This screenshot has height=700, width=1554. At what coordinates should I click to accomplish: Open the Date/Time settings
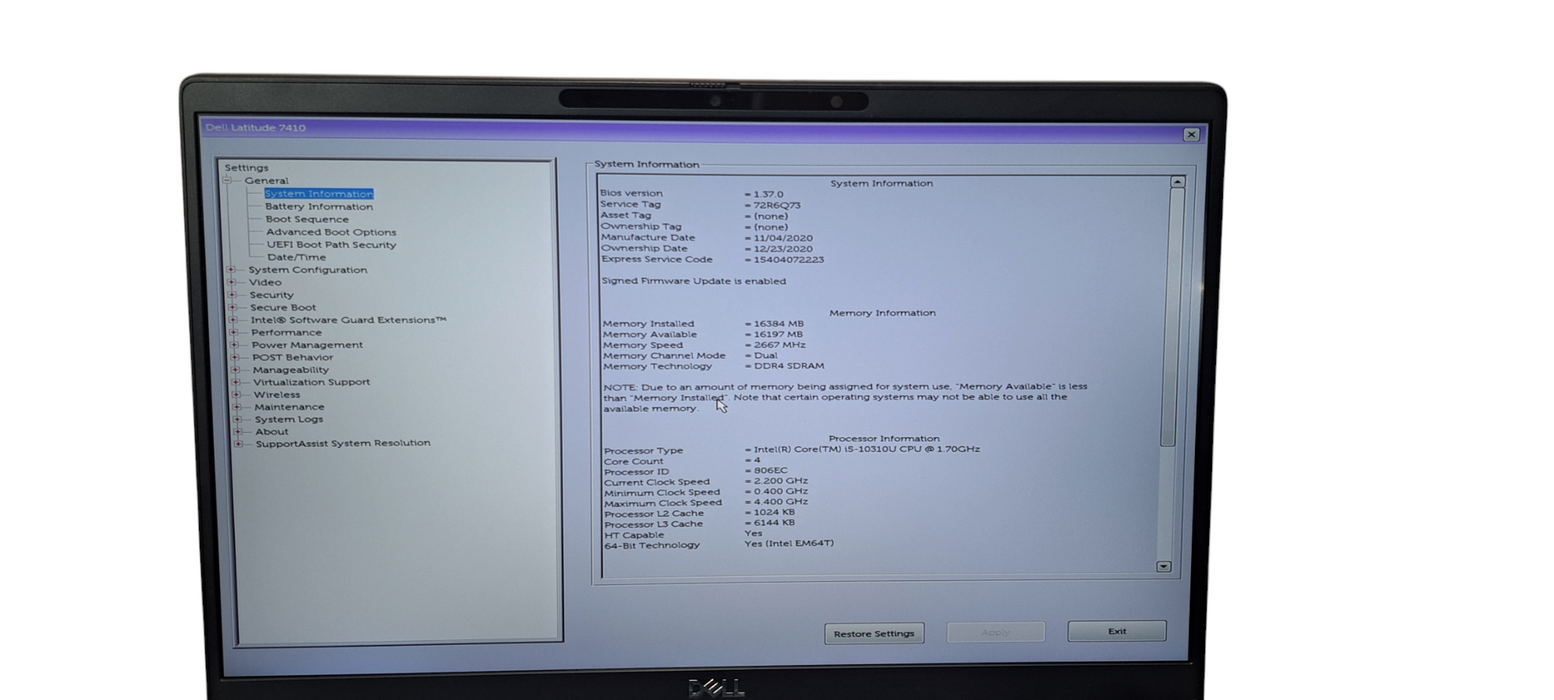297,257
